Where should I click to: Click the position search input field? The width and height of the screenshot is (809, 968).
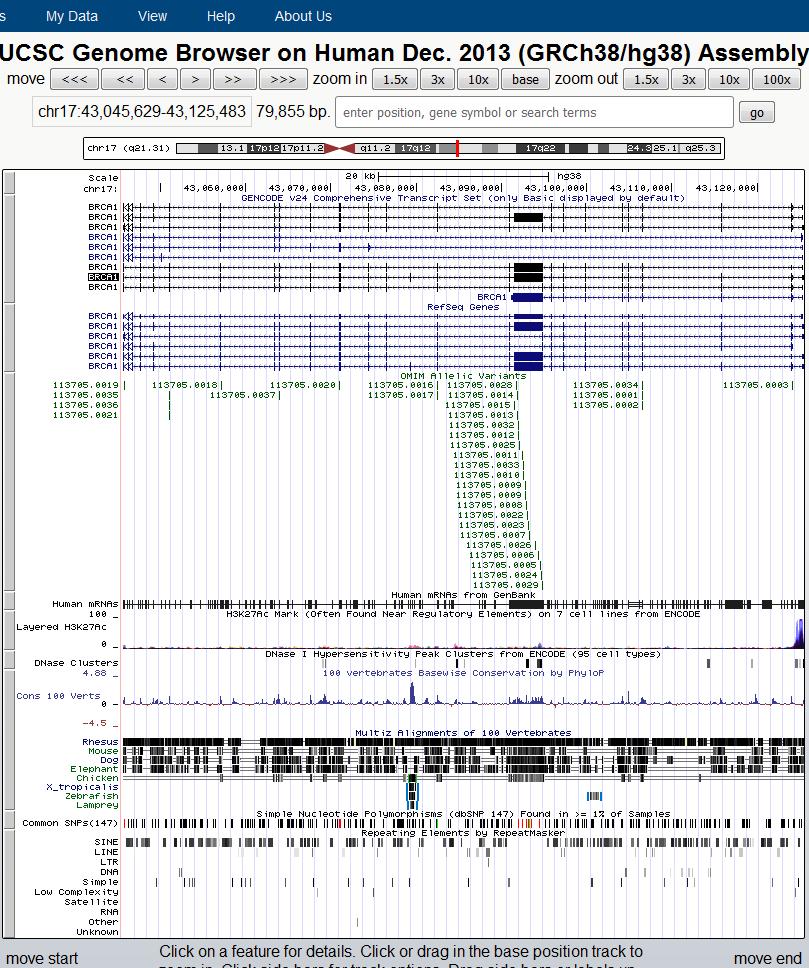pos(534,112)
